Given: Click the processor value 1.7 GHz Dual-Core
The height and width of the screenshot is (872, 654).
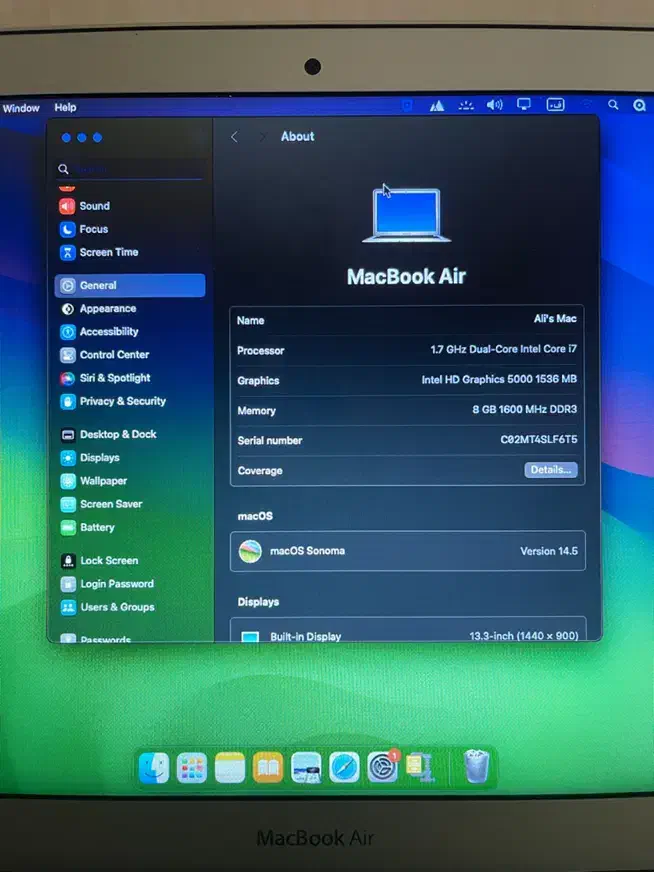Looking at the screenshot, I should 503,349.
